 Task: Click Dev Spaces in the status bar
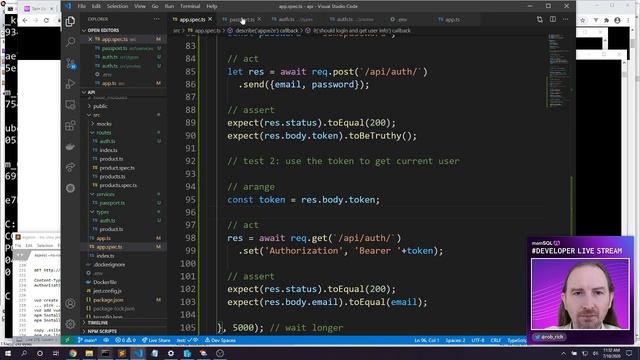(220, 340)
